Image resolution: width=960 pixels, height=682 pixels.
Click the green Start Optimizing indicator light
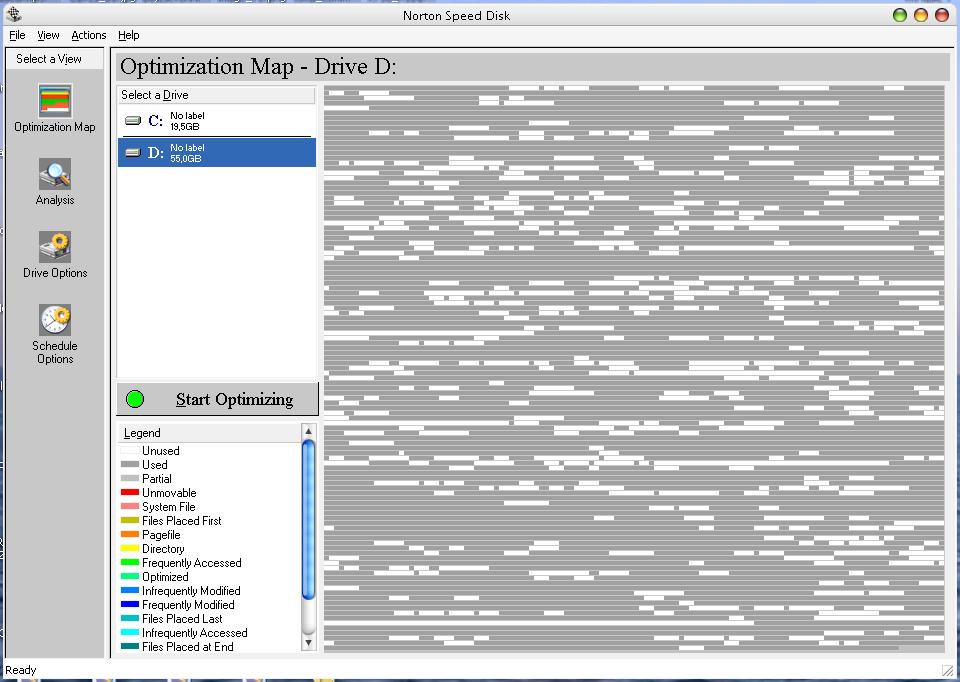135,399
